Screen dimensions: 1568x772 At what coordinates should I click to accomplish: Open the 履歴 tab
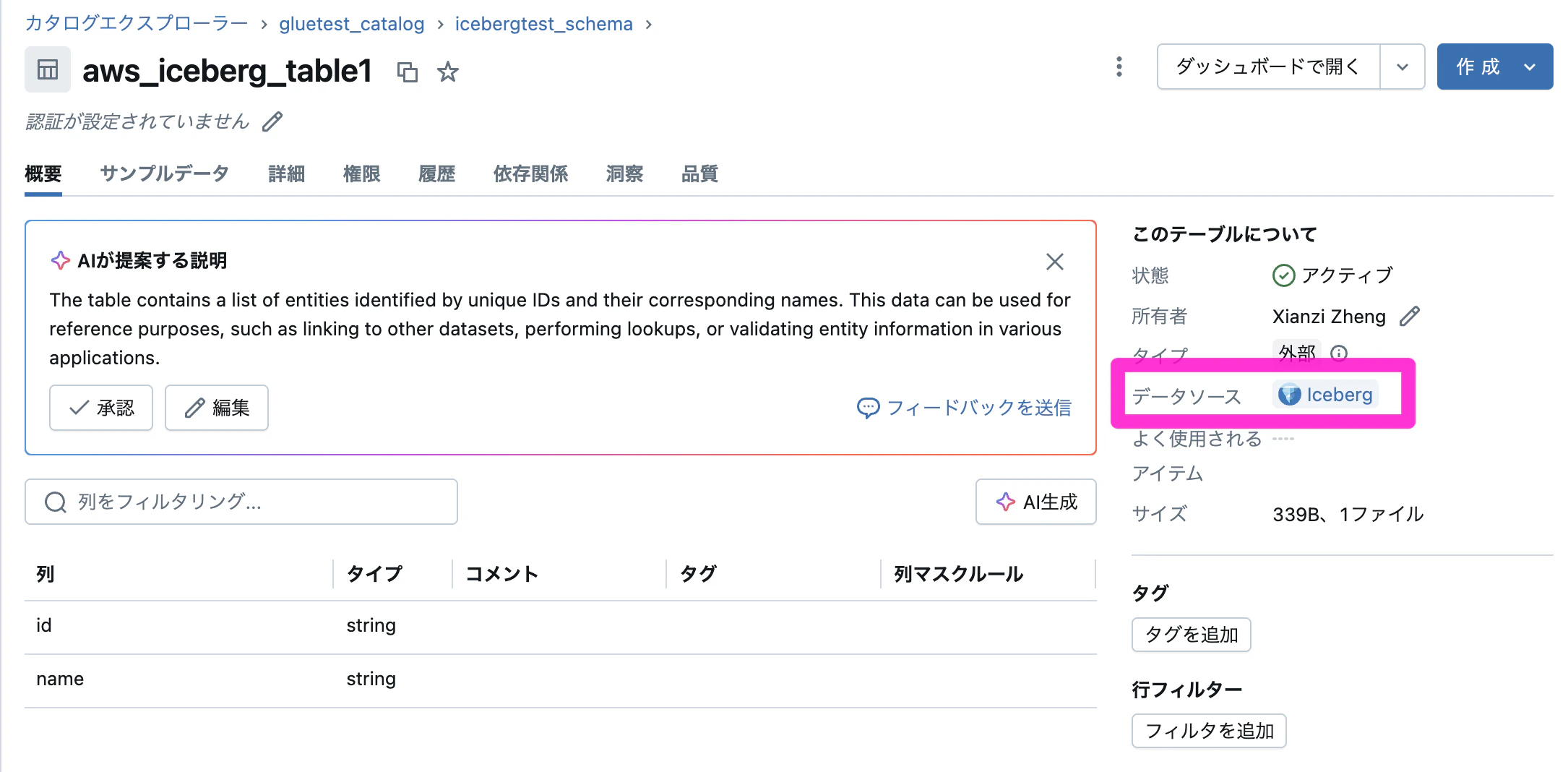(437, 173)
